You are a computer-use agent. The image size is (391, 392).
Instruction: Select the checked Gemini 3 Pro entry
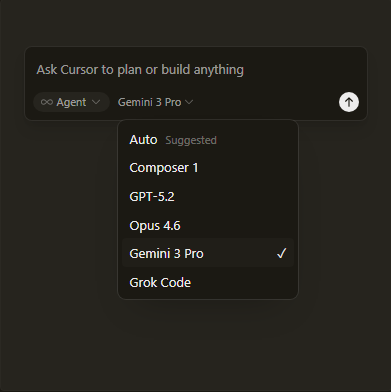[208, 253]
